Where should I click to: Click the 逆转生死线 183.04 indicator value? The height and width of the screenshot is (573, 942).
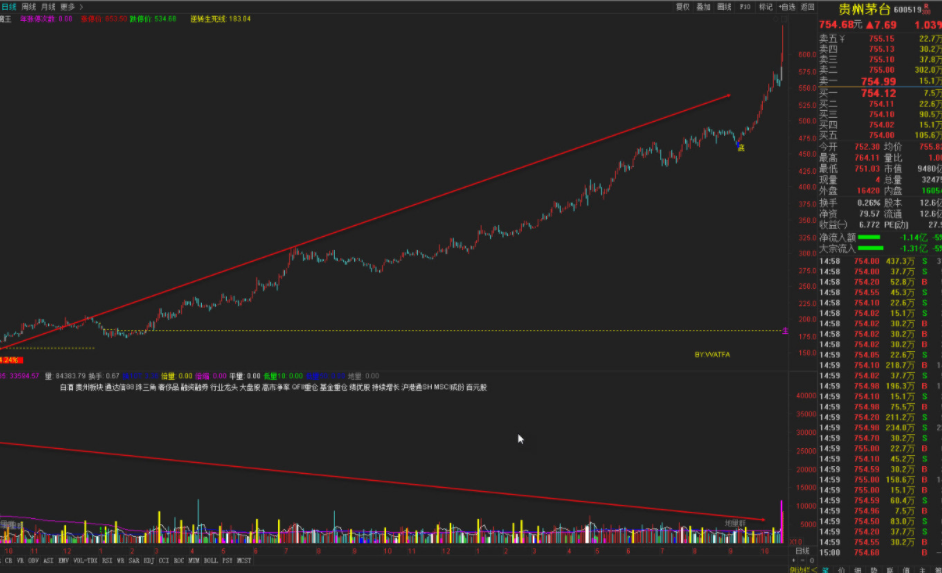click(x=220, y=19)
